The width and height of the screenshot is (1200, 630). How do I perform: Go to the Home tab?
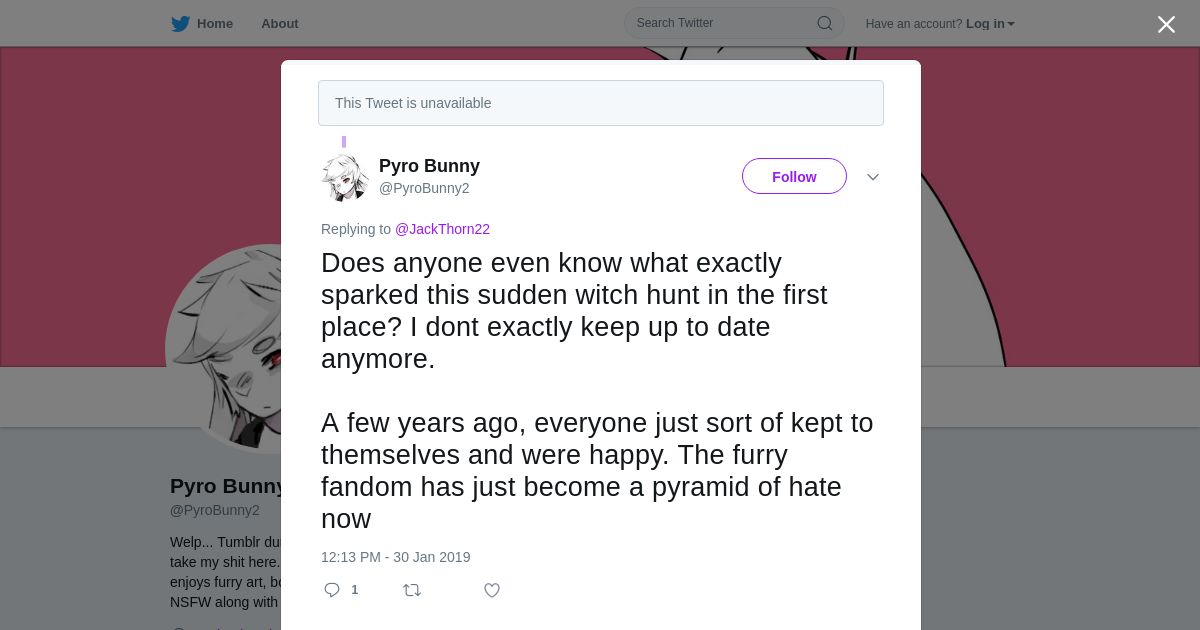(214, 24)
